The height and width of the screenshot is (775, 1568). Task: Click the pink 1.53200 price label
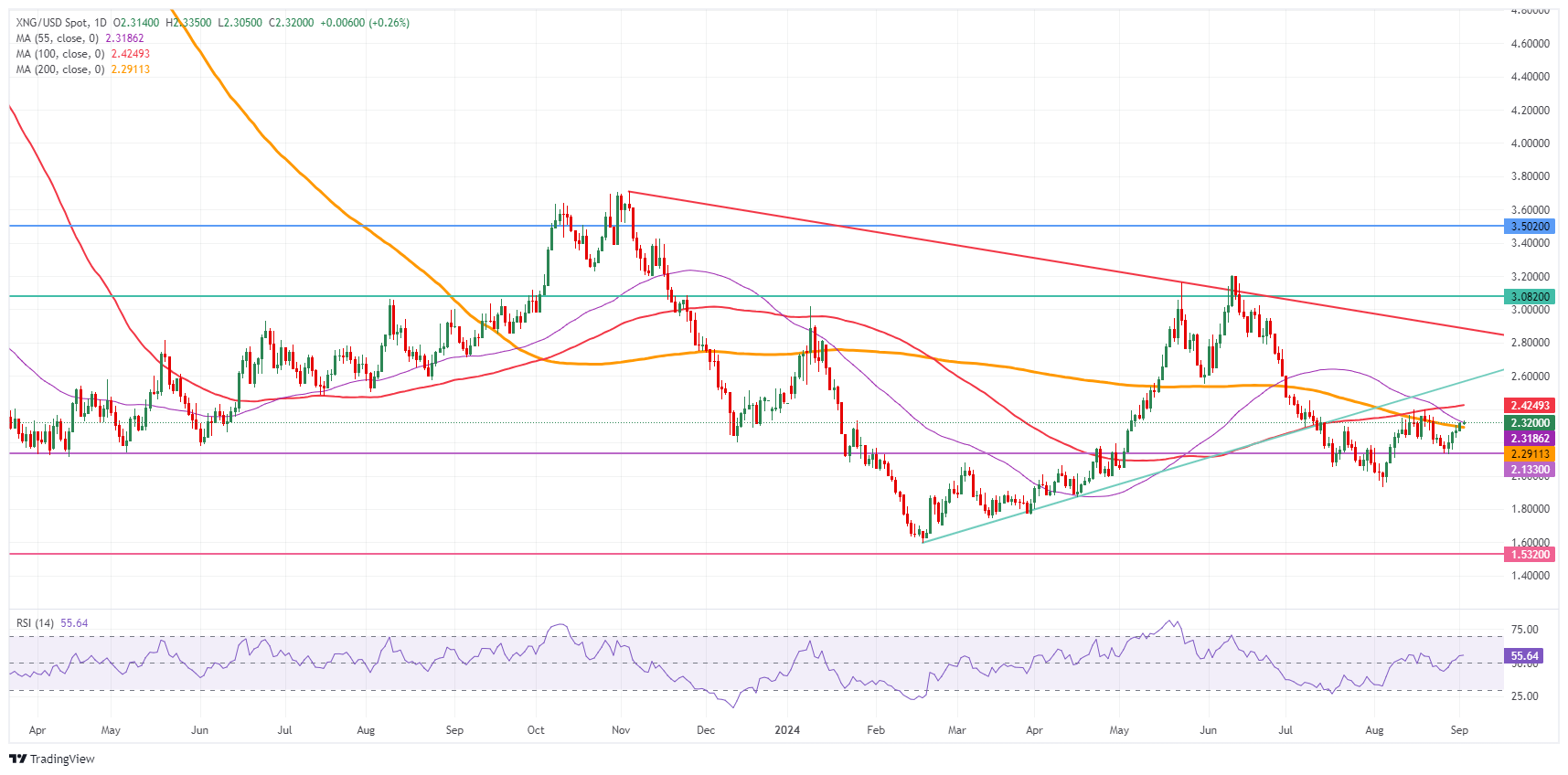pyautogui.click(x=1529, y=555)
